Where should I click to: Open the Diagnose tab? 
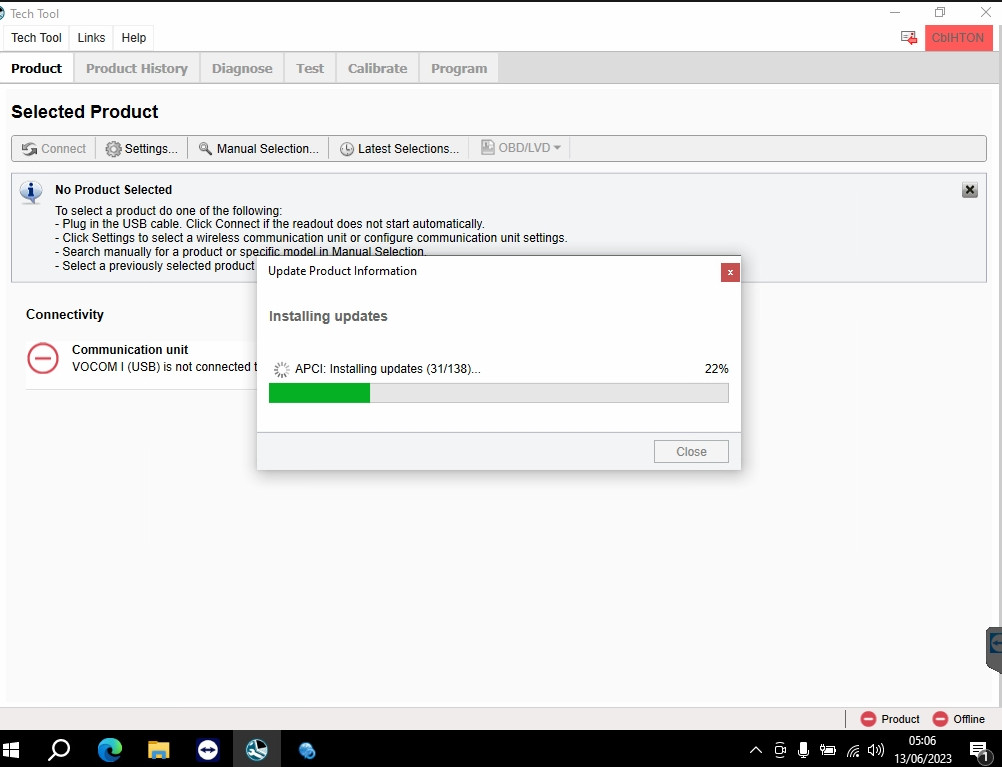tap(242, 68)
